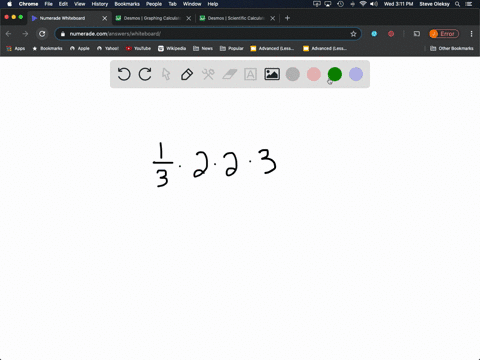Open the File menu

point(49,4)
